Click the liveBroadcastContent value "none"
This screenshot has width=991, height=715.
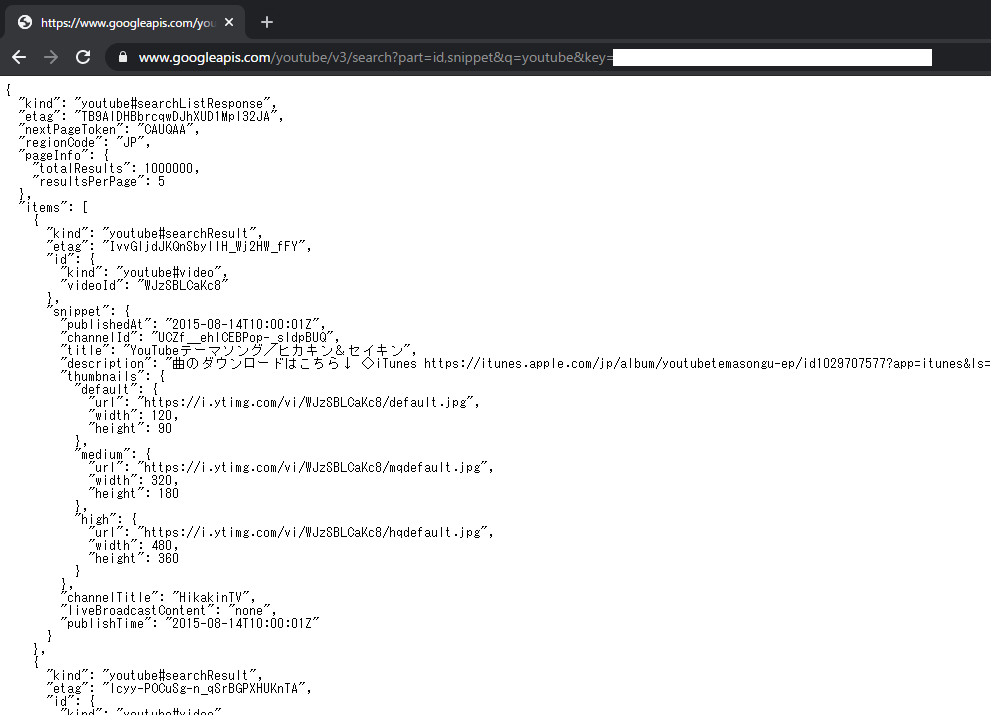pos(248,611)
